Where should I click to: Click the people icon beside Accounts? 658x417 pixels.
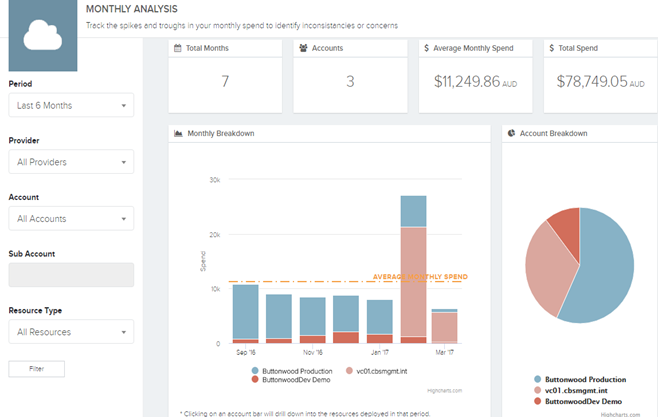coord(303,48)
